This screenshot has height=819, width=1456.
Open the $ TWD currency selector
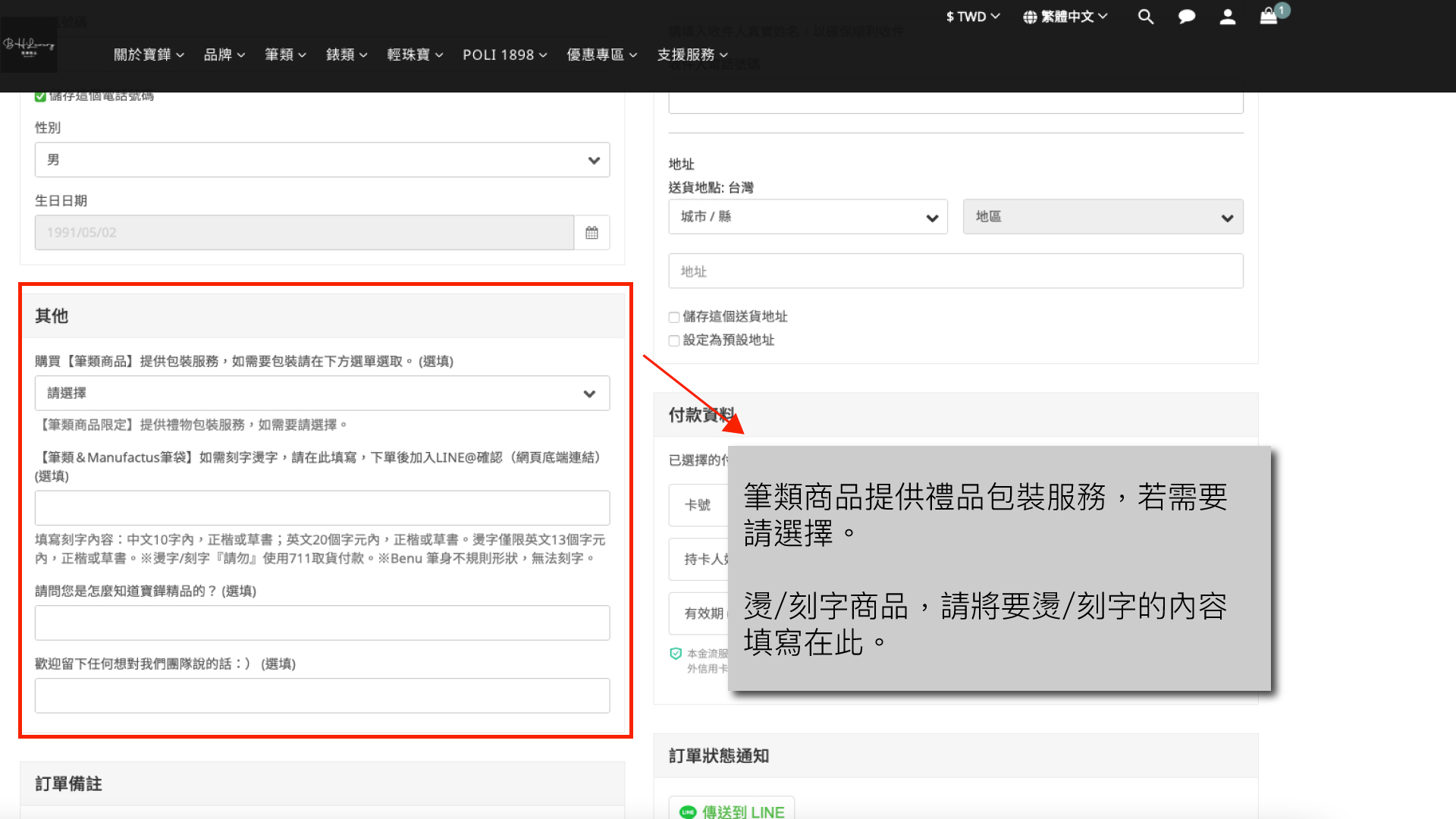coord(972,17)
